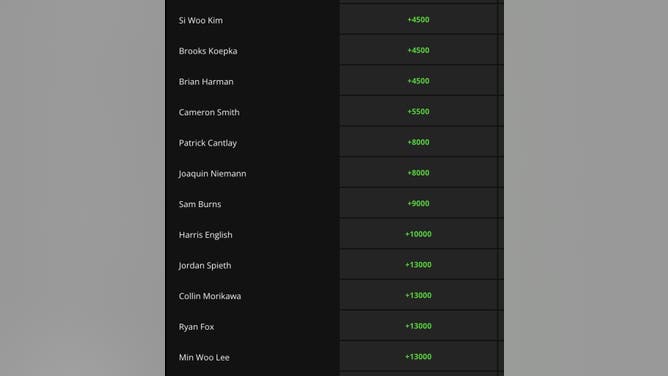668x376 pixels.
Task: Select Joaquin Niemann +8000 odds
Action: click(418, 173)
